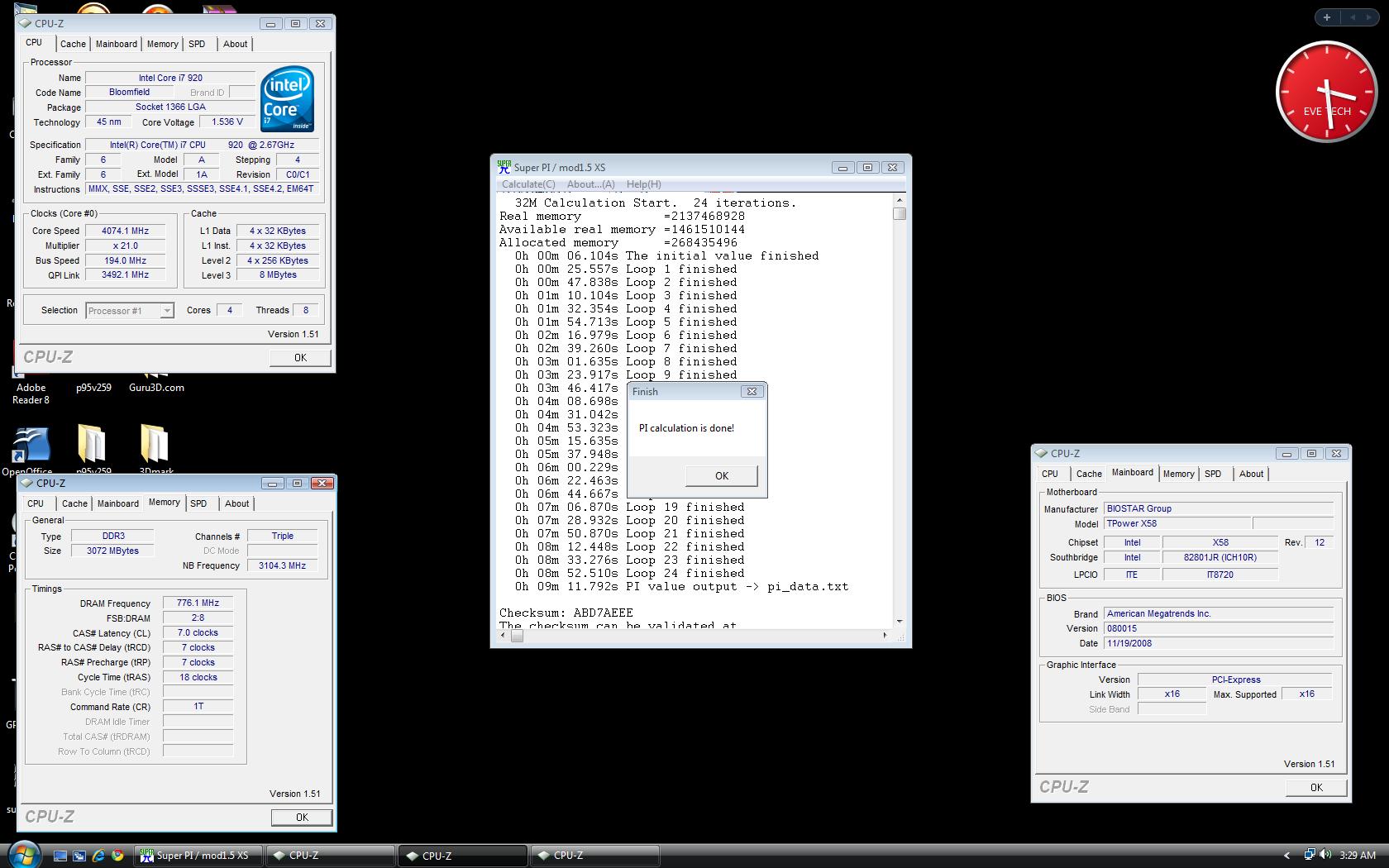Click the volume speaker icon in system tray

[x=1325, y=855]
